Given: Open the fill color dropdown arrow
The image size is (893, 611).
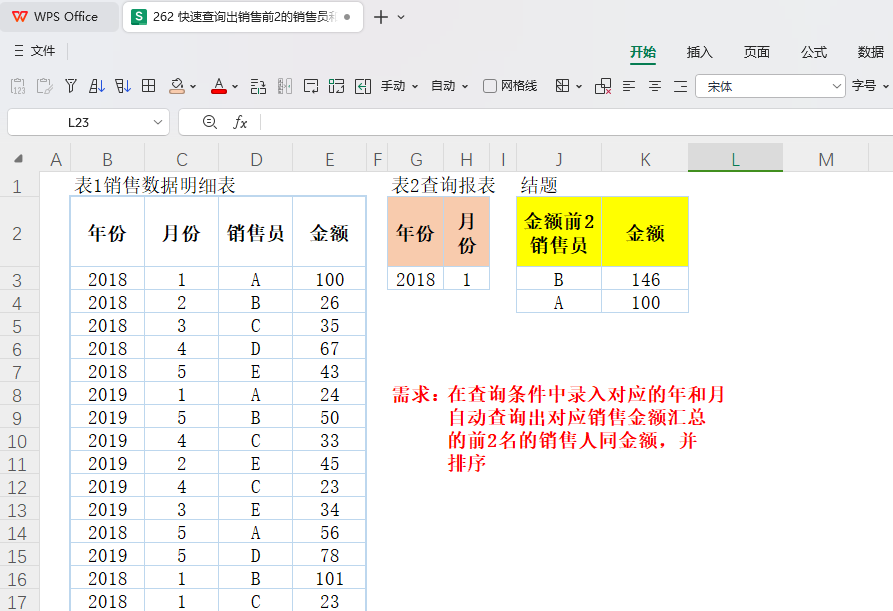Looking at the screenshot, I should click(x=193, y=87).
